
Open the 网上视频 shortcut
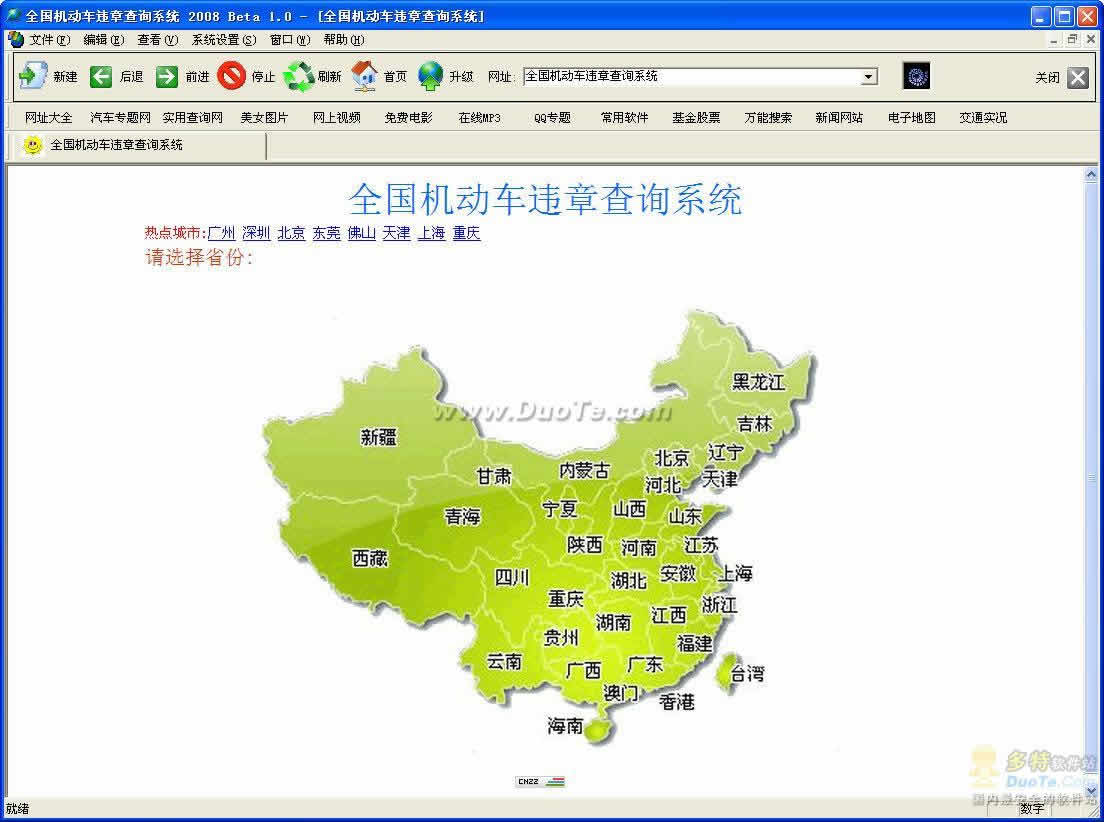(337, 118)
